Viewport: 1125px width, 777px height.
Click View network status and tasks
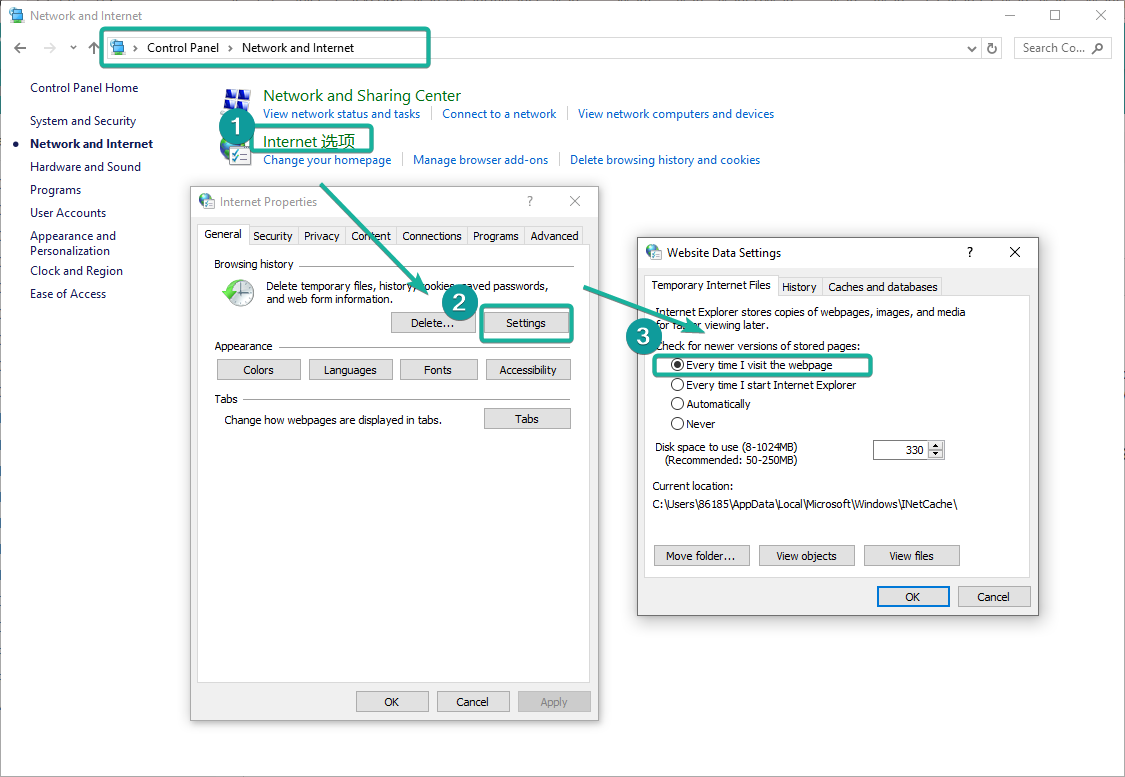(342, 114)
